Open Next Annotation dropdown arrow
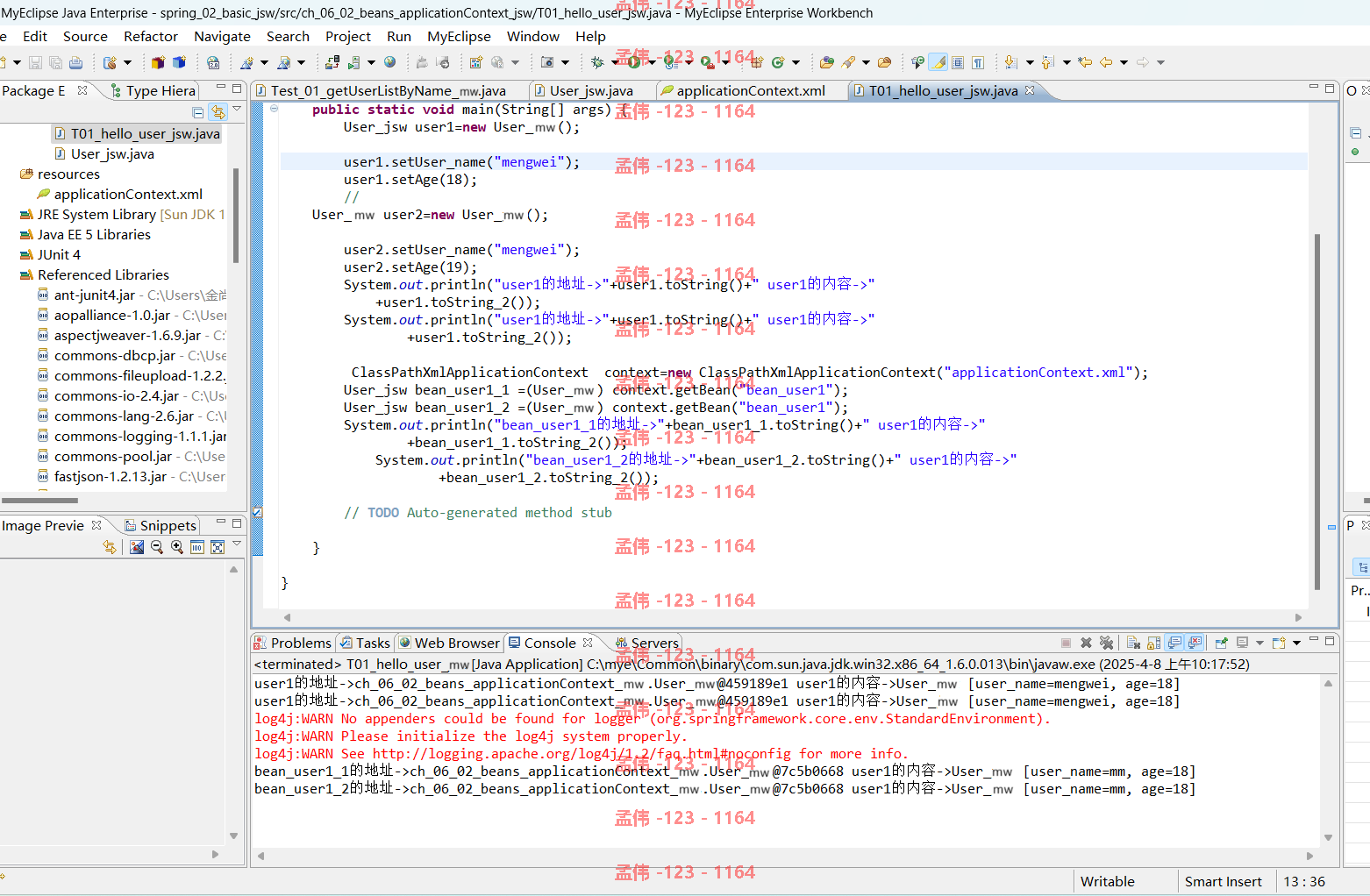Image resolution: width=1370 pixels, height=896 pixels. click(x=1030, y=62)
